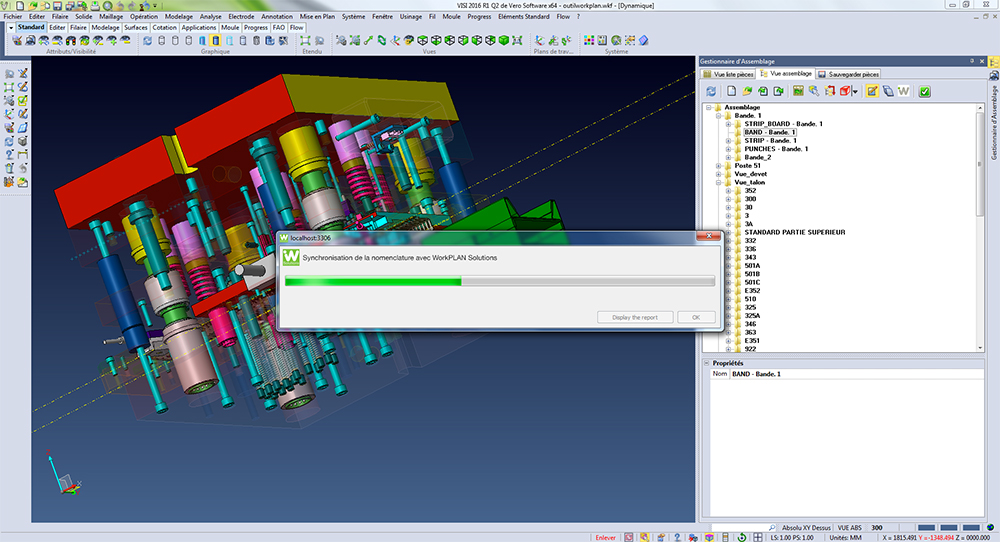The height and width of the screenshot is (542, 1000).
Task: Collapse the Bande. 1 node
Action: (x=719, y=115)
